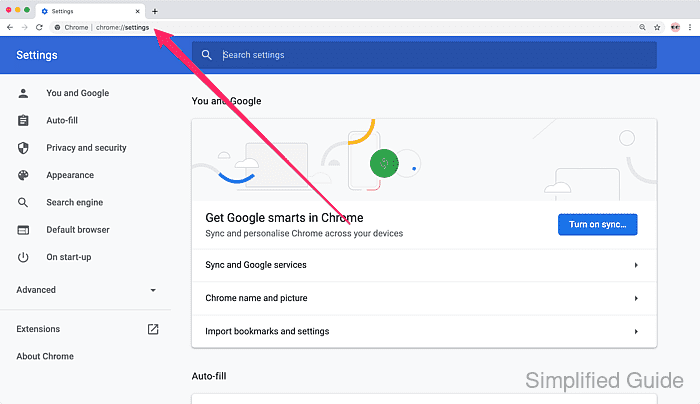Click the Auto-fill clipboard icon
The image size is (700, 404).
[23, 121]
